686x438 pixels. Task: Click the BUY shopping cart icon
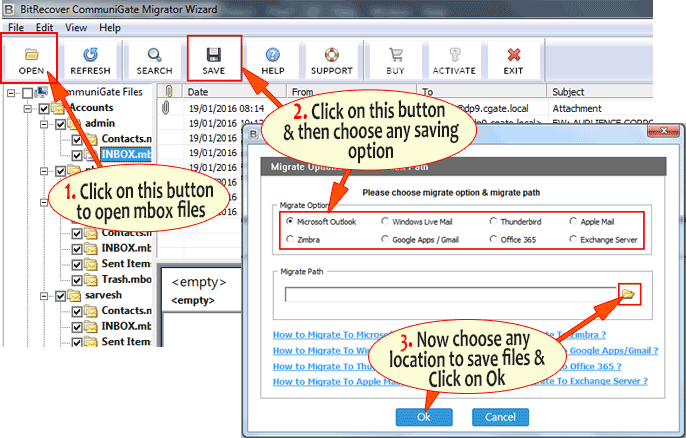pos(396,55)
